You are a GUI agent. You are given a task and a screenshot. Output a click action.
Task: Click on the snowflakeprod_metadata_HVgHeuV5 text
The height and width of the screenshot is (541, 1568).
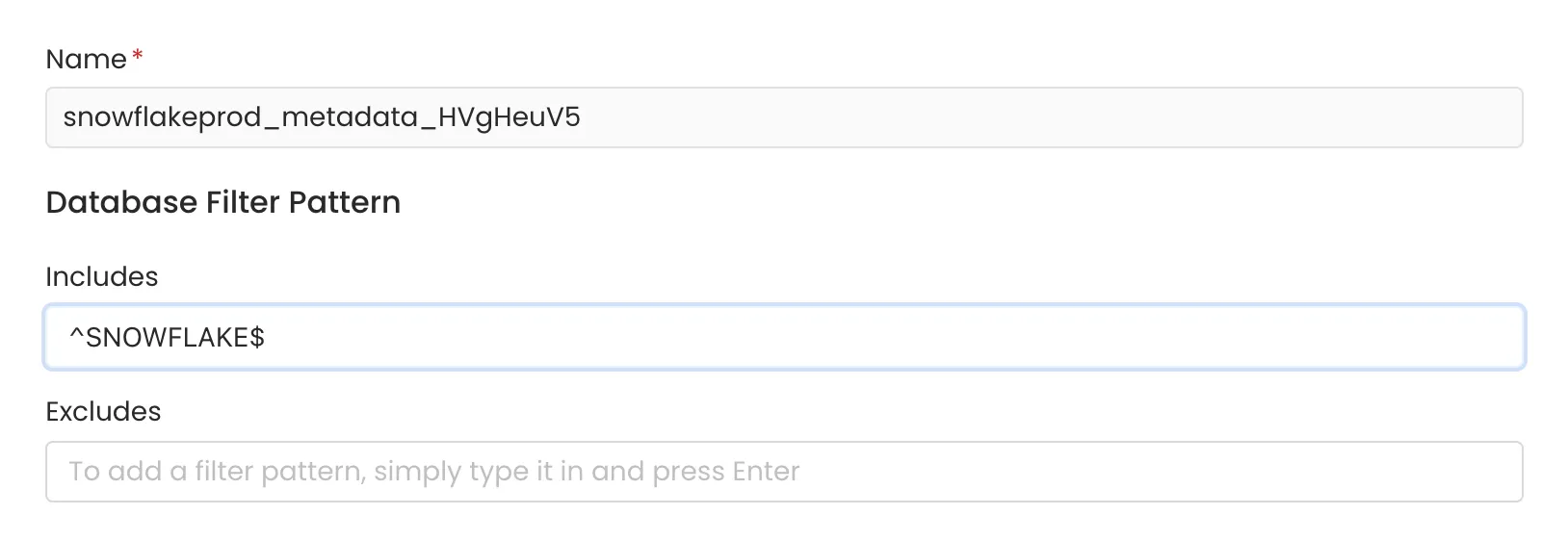(321, 117)
